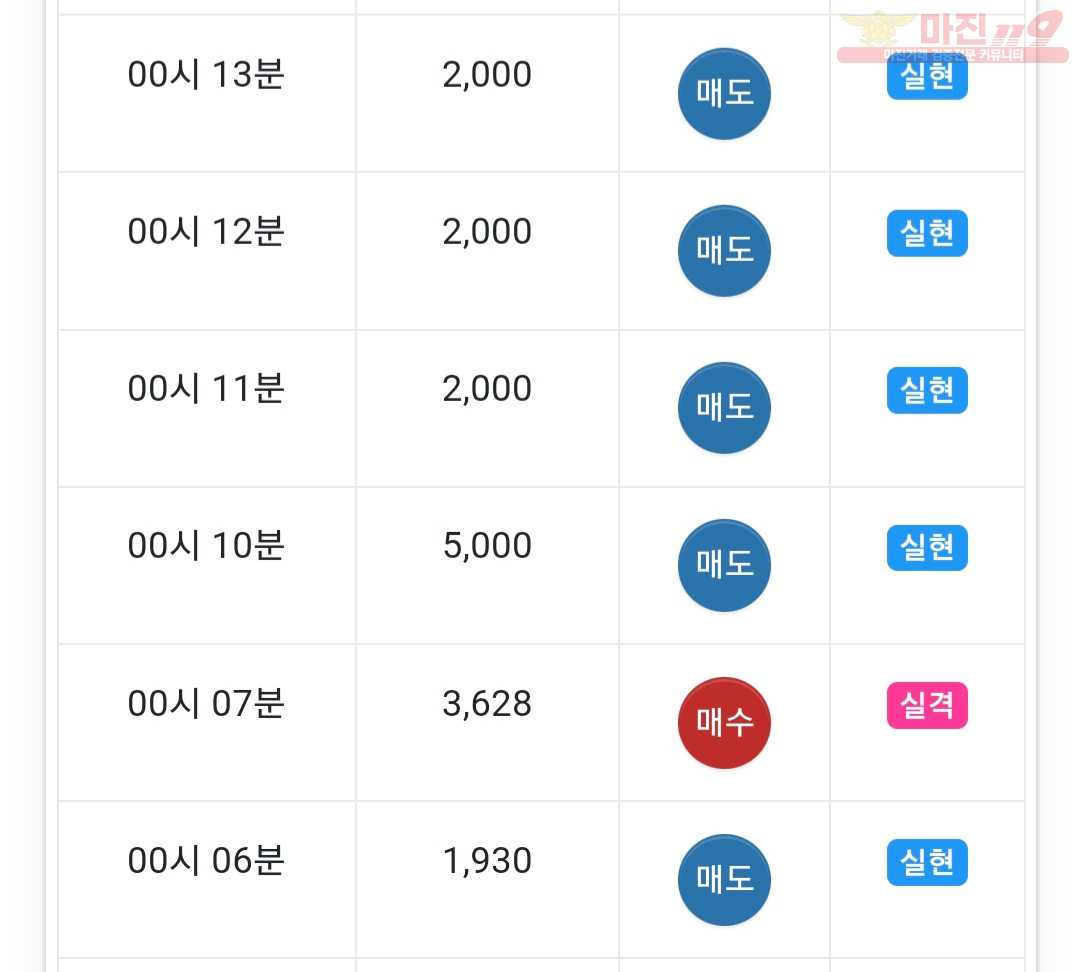
Task: Click the 5,000 amount cell
Action: coord(487,566)
